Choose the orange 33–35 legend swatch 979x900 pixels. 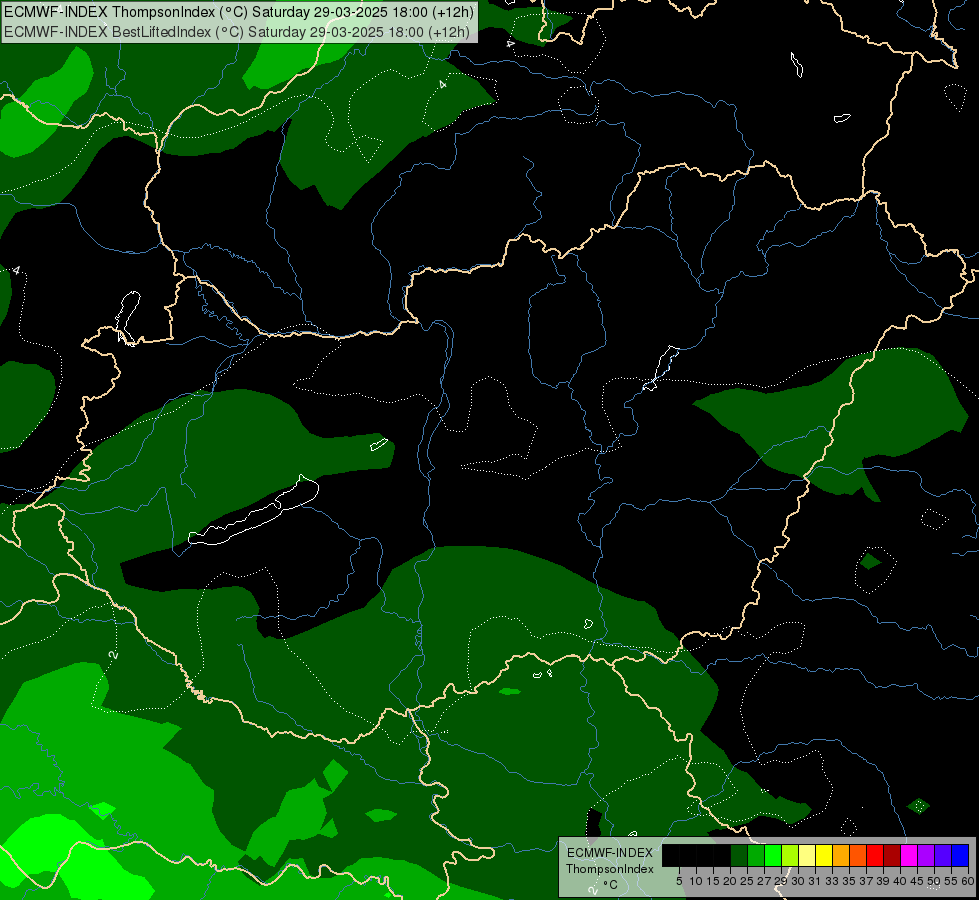[x=841, y=855]
